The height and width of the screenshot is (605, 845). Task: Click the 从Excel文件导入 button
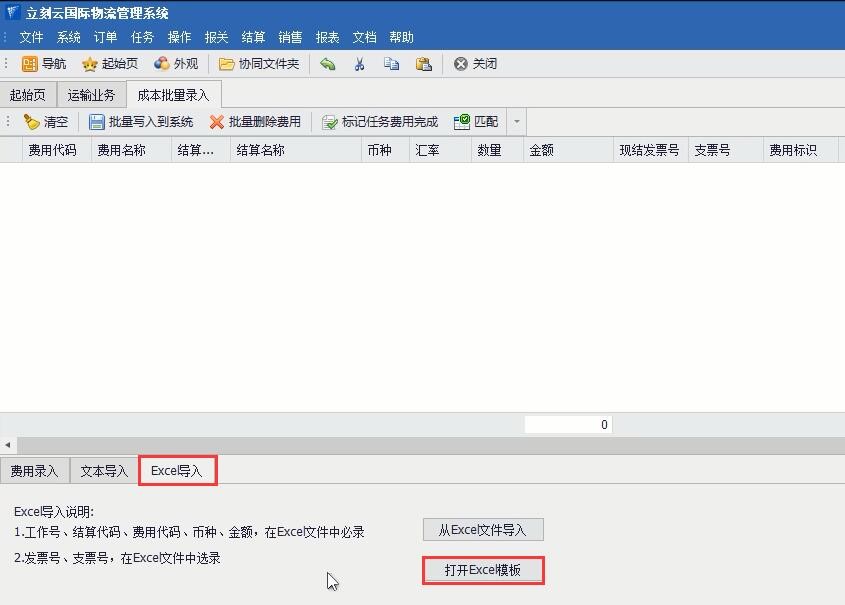[483, 530]
